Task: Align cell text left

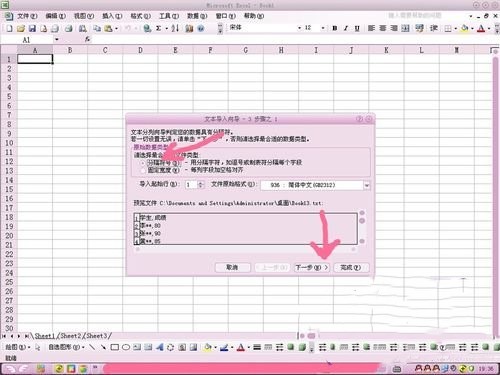Action: pos(371,28)
